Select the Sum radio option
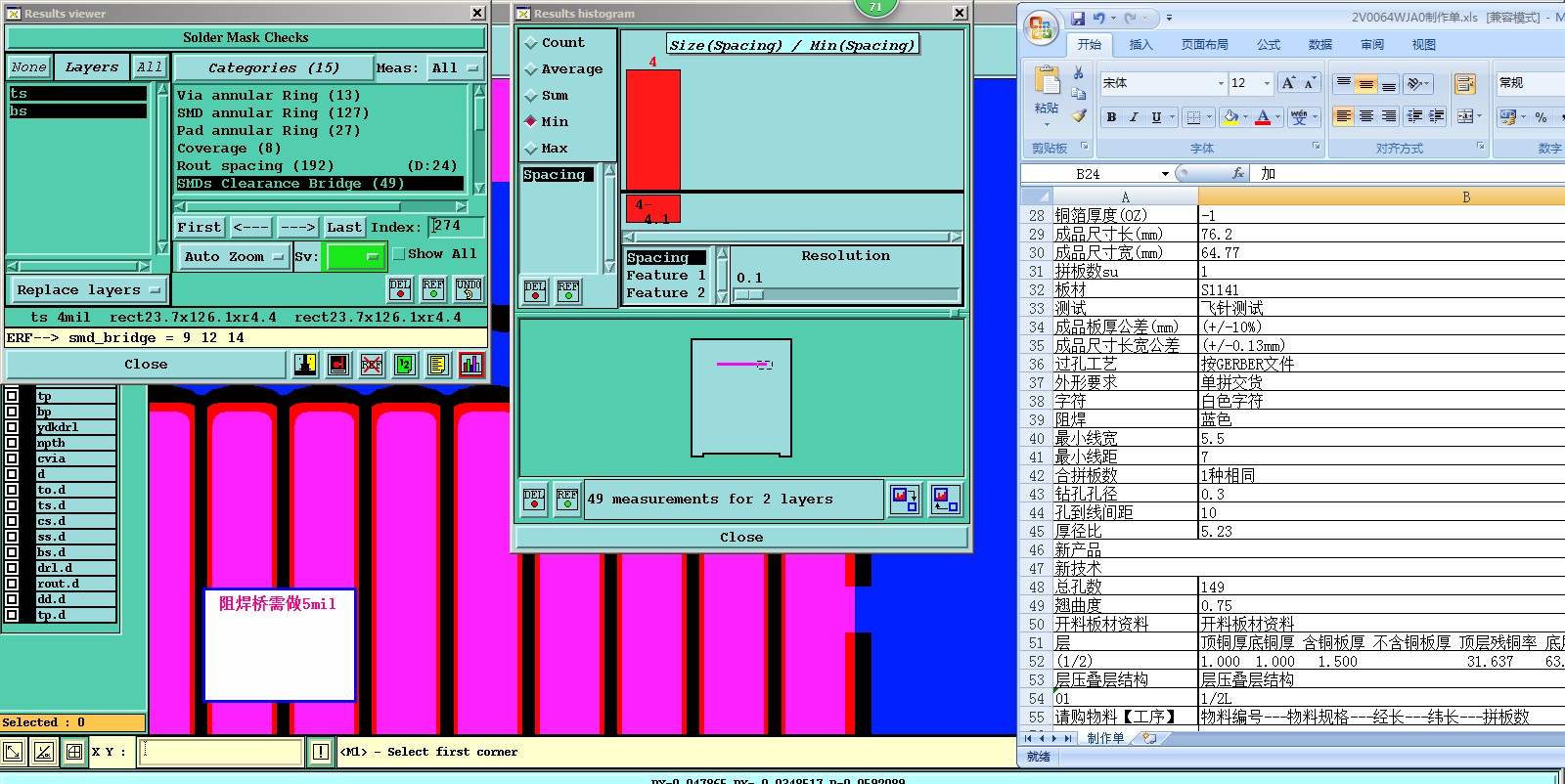Viewport: 1565px width, 784px height. point(531,96)
